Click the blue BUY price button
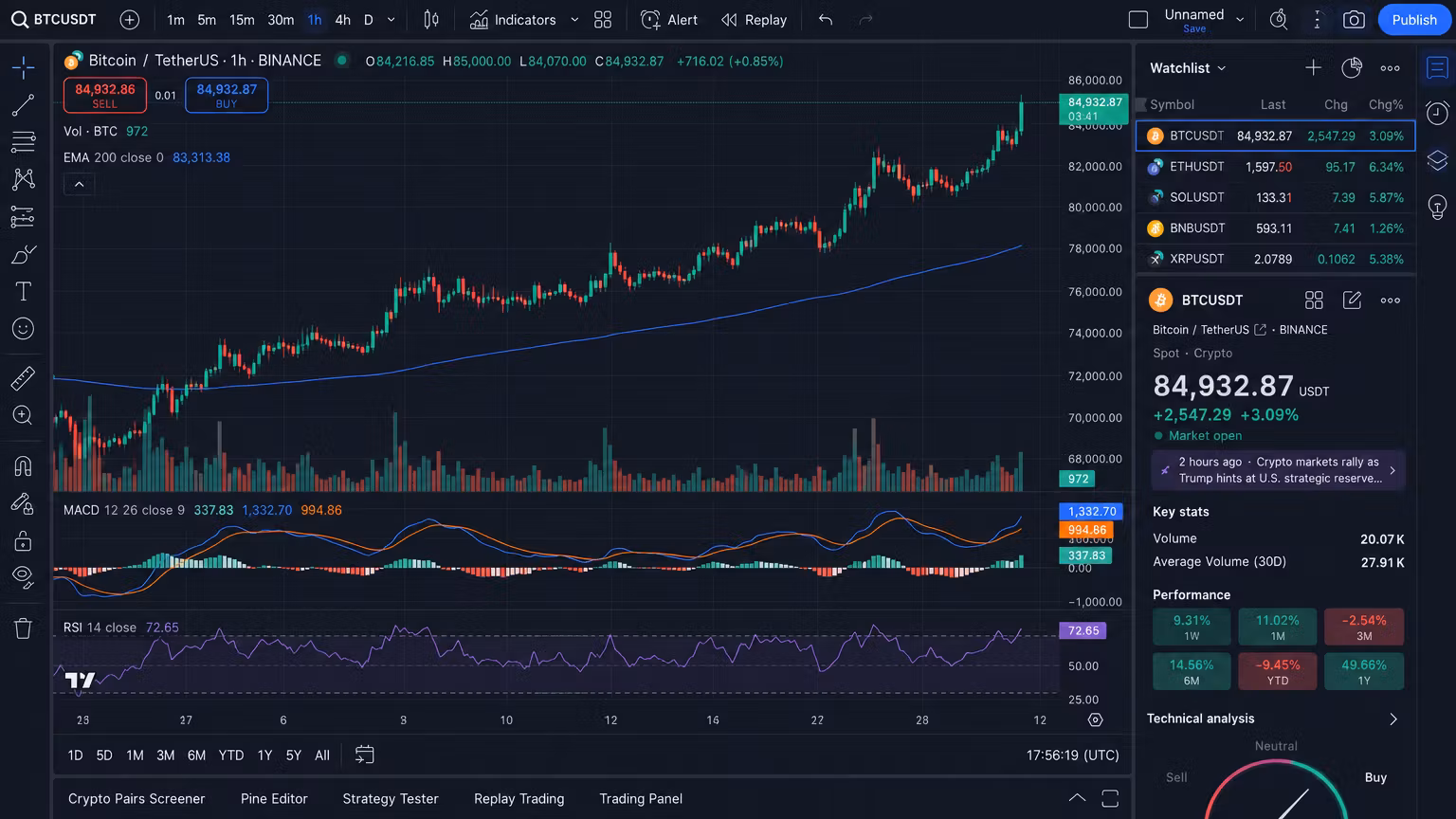Image resolution: width=1456 pixels, height=819 pixels. 227,95
